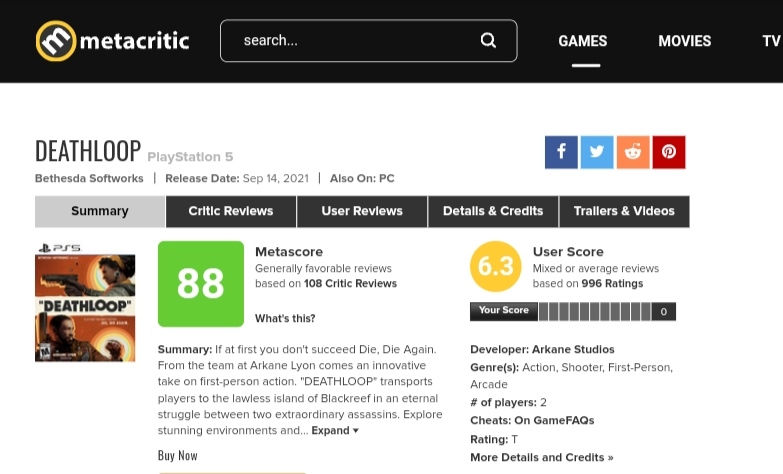
Task: Expand the game summary text
Action: coord(335,431)
